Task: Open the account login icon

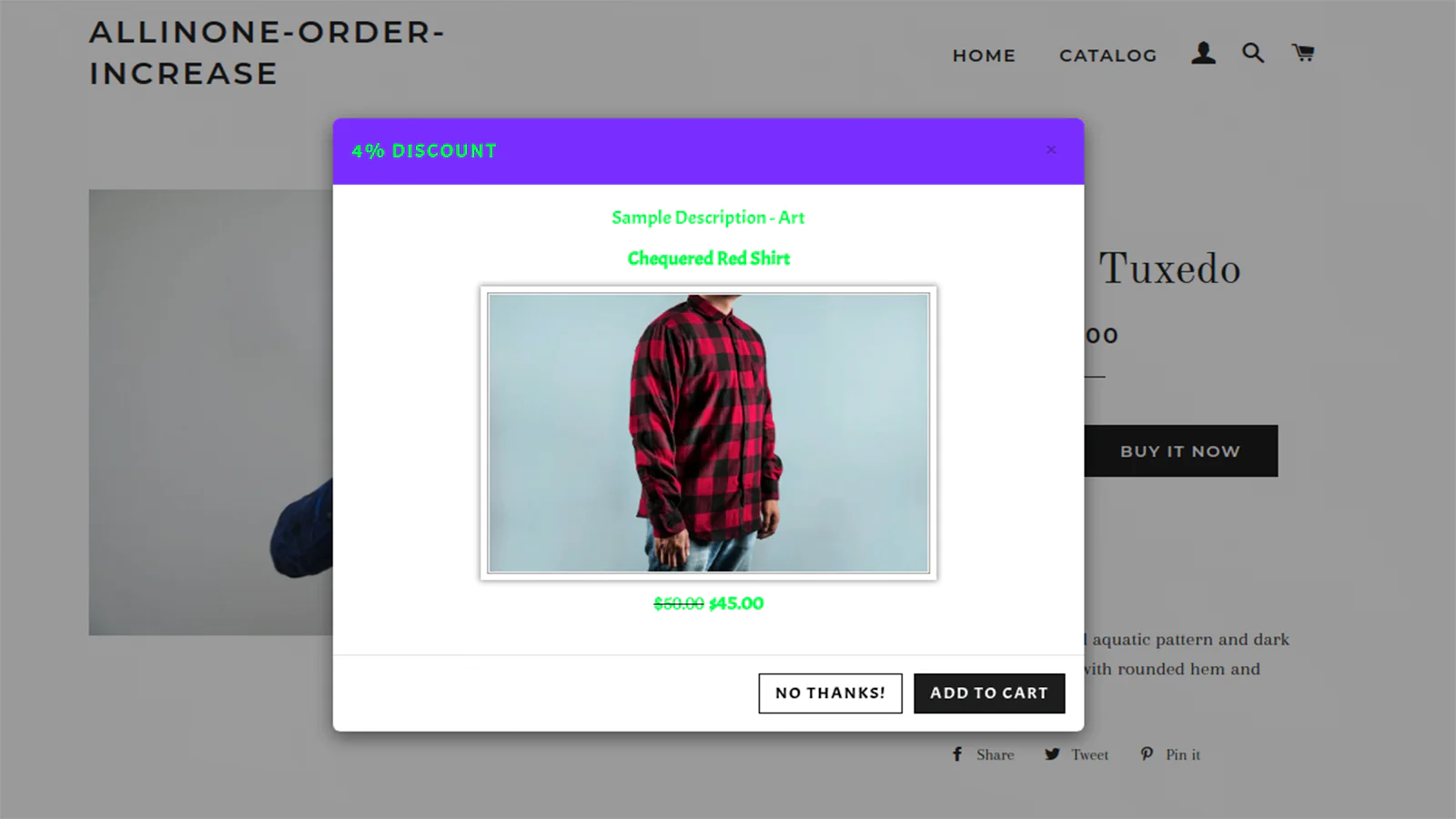Action: point(1203,53)
